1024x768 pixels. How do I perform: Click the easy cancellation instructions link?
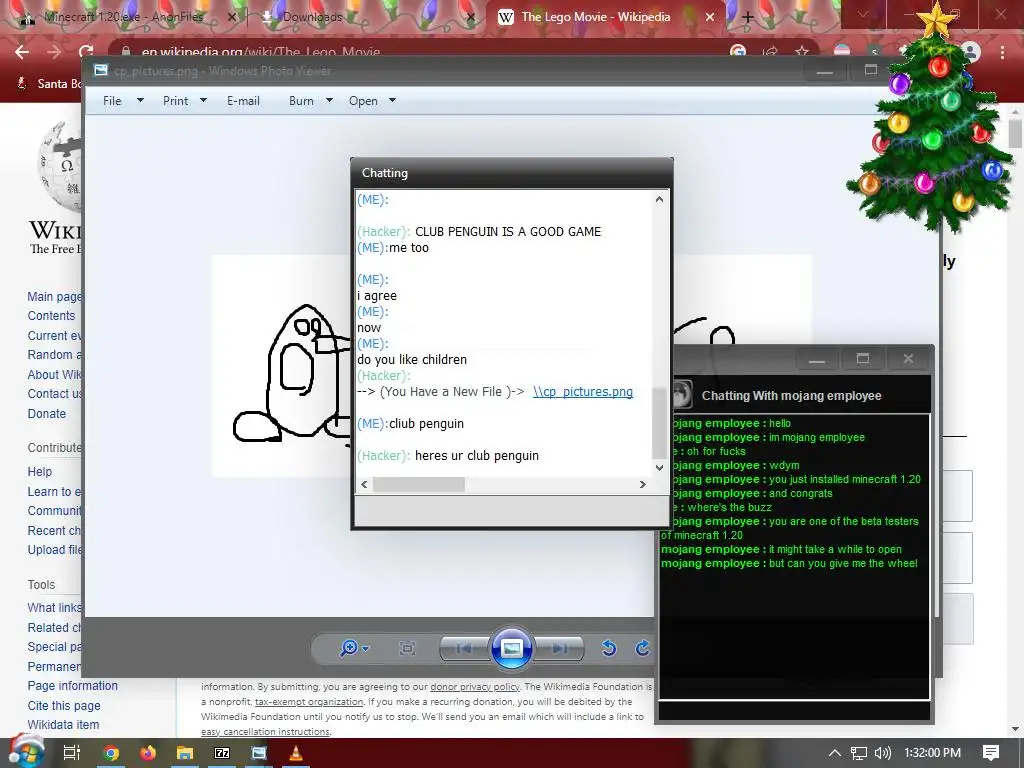tap(265, 732)
